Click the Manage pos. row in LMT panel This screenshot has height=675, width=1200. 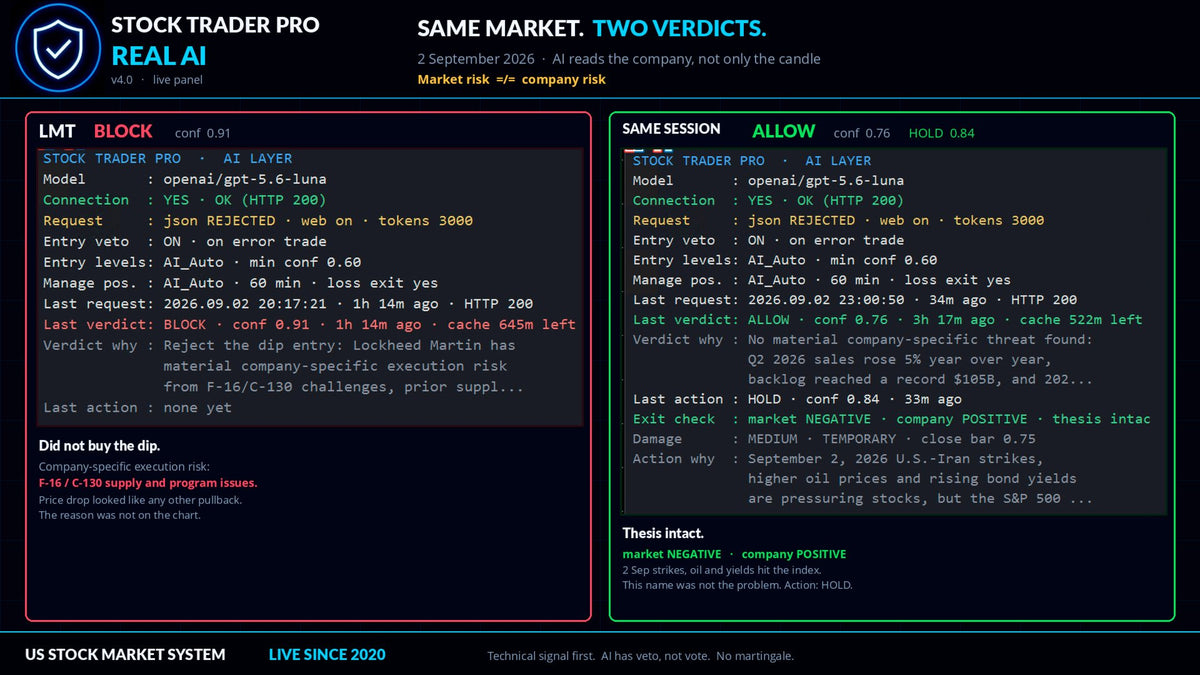240,283
